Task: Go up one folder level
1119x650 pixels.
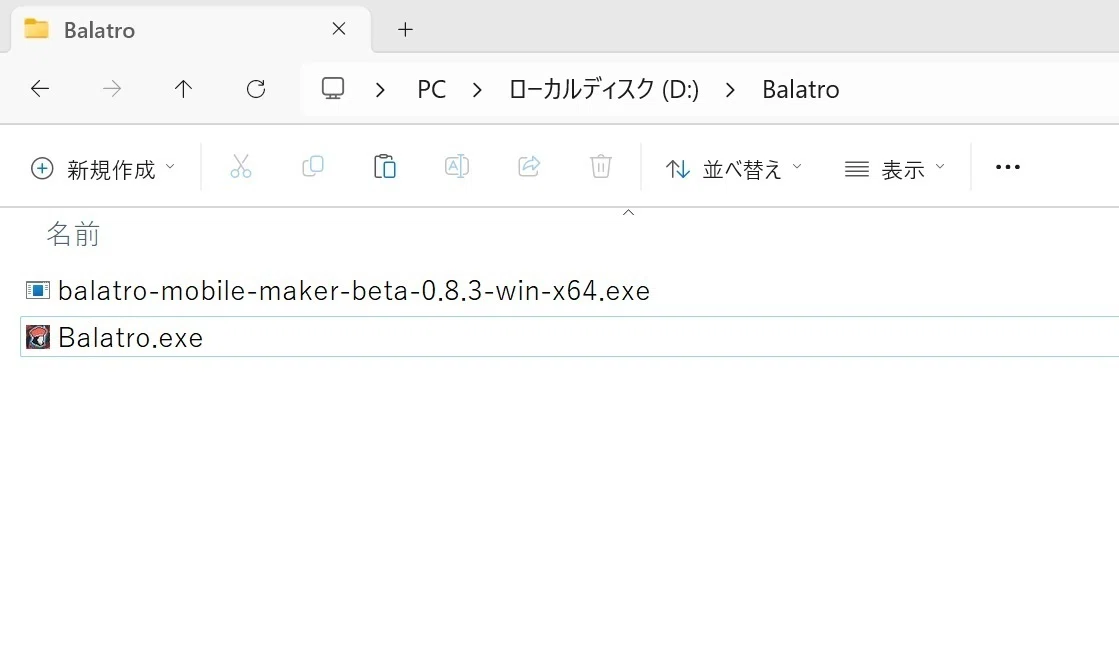Action: click(183, 88)
